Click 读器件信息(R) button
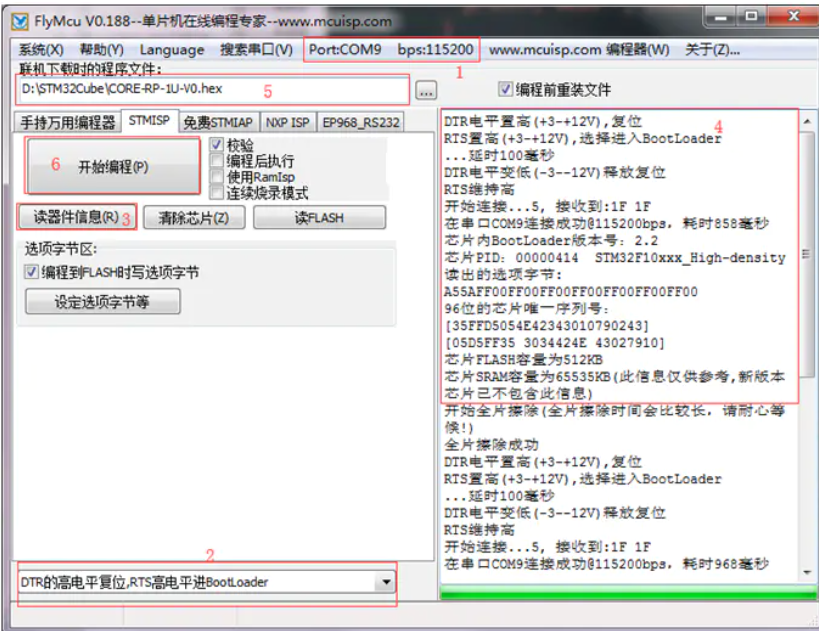Image resolution: width=819 pixels, height=631 pixels. 77,217
